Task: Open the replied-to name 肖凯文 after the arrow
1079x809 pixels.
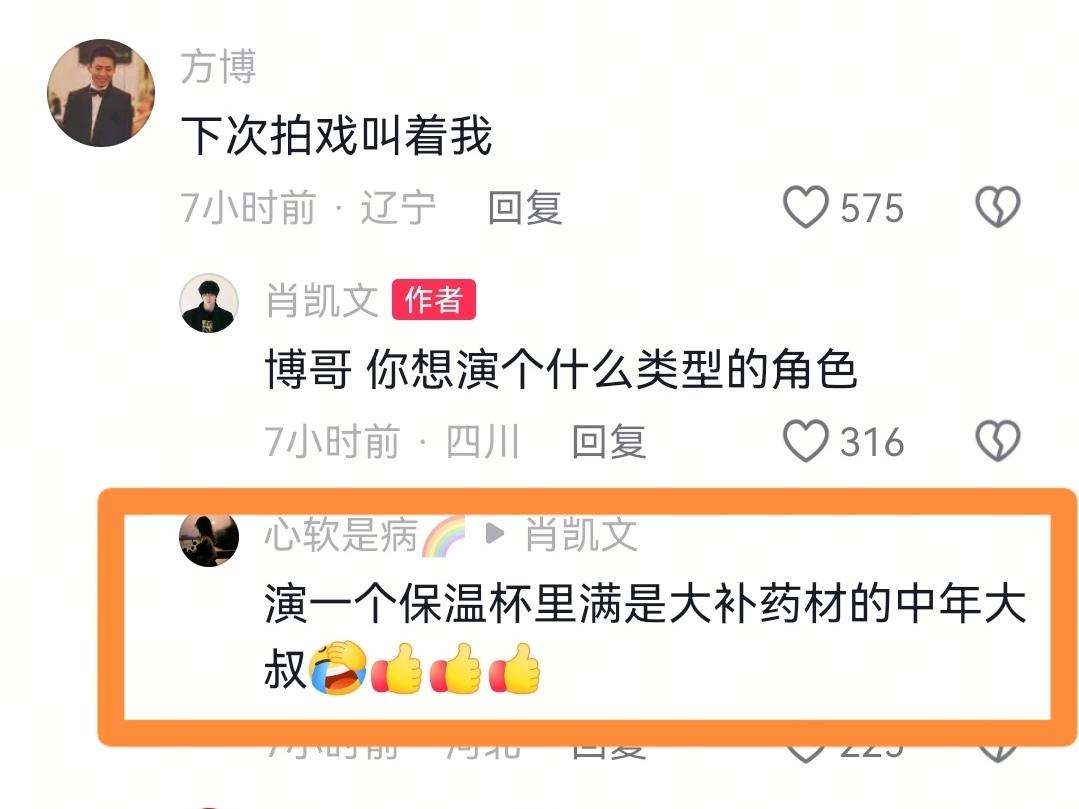Action: pyautogui.click(x=581, y=535)
